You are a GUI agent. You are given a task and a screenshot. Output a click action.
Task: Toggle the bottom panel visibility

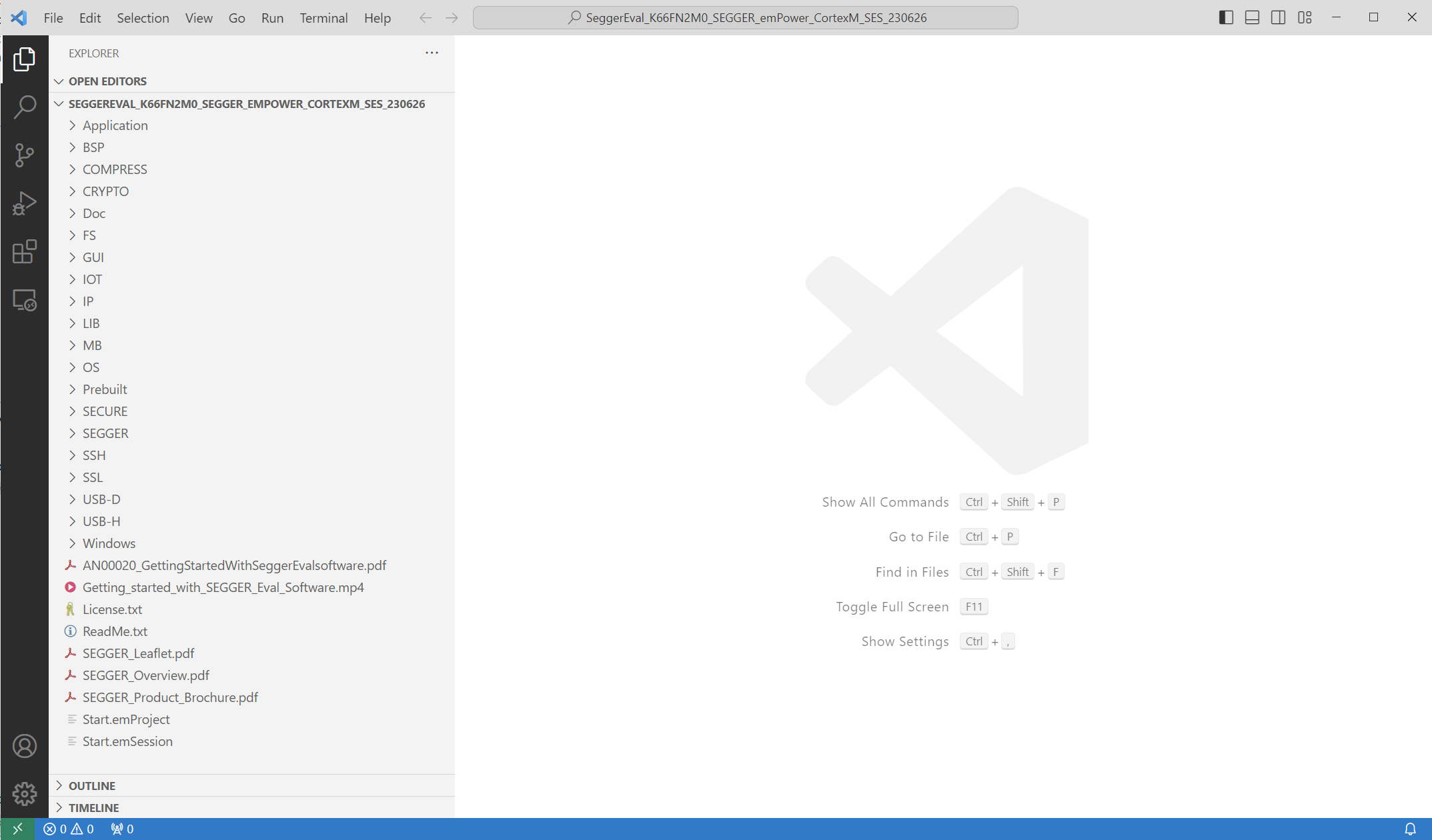pos(1252,18)
